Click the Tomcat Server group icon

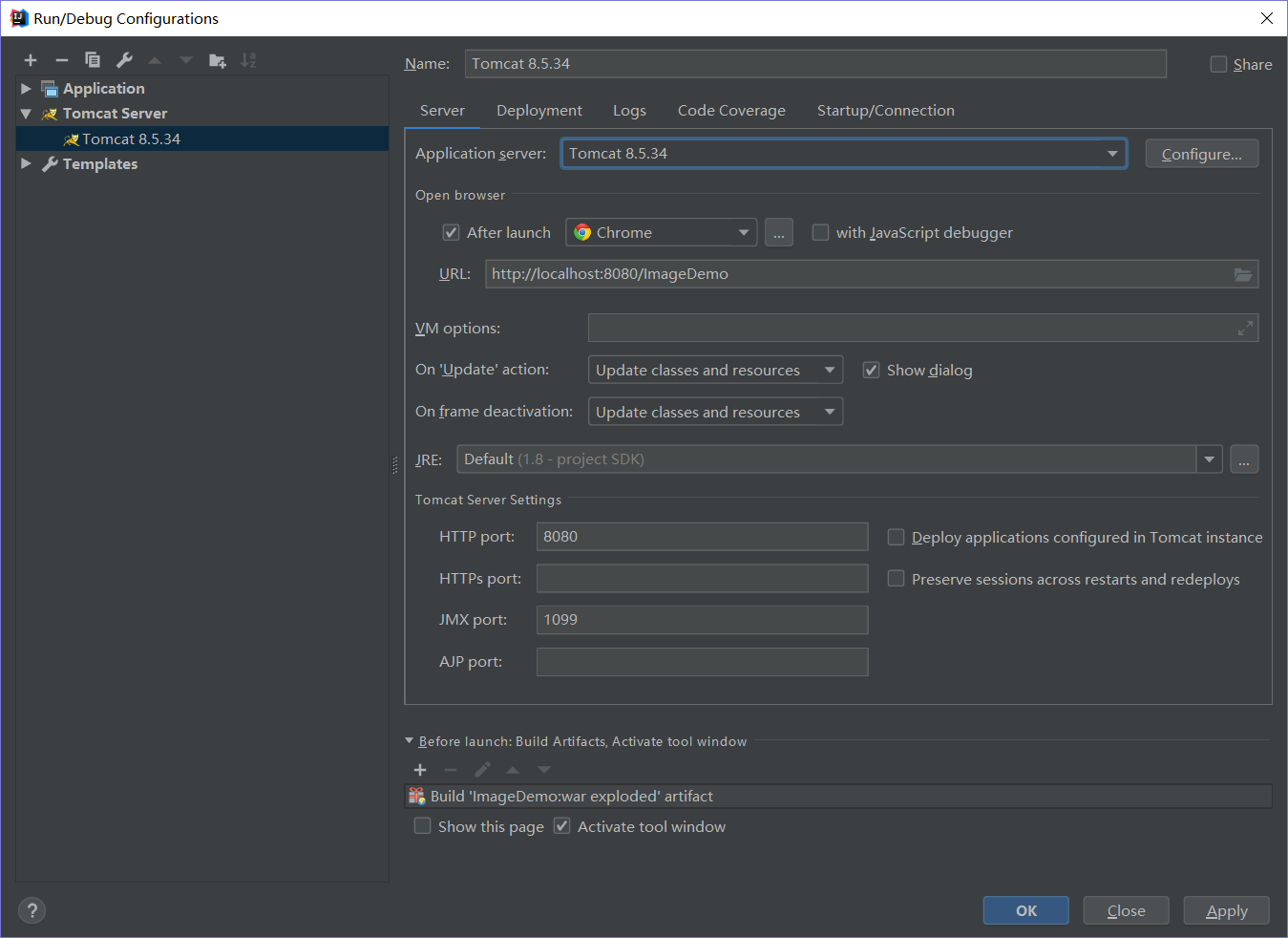point(50,114)
